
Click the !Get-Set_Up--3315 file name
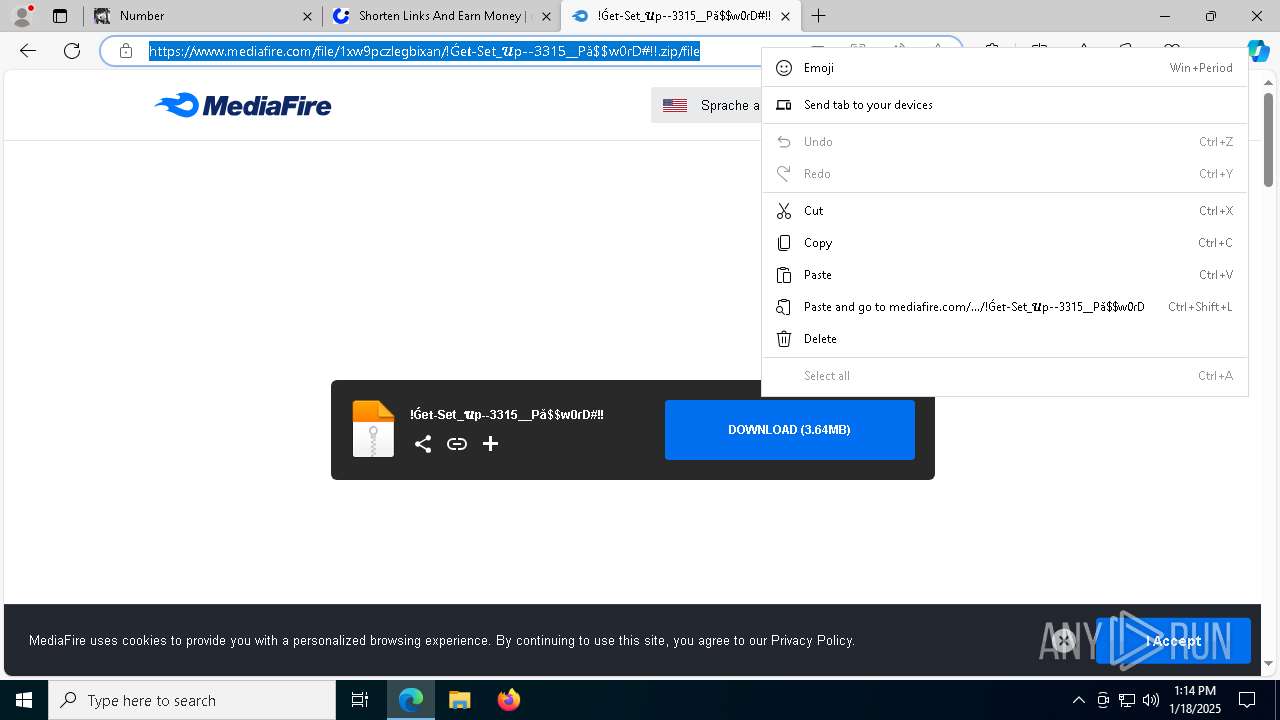point(507,415)
